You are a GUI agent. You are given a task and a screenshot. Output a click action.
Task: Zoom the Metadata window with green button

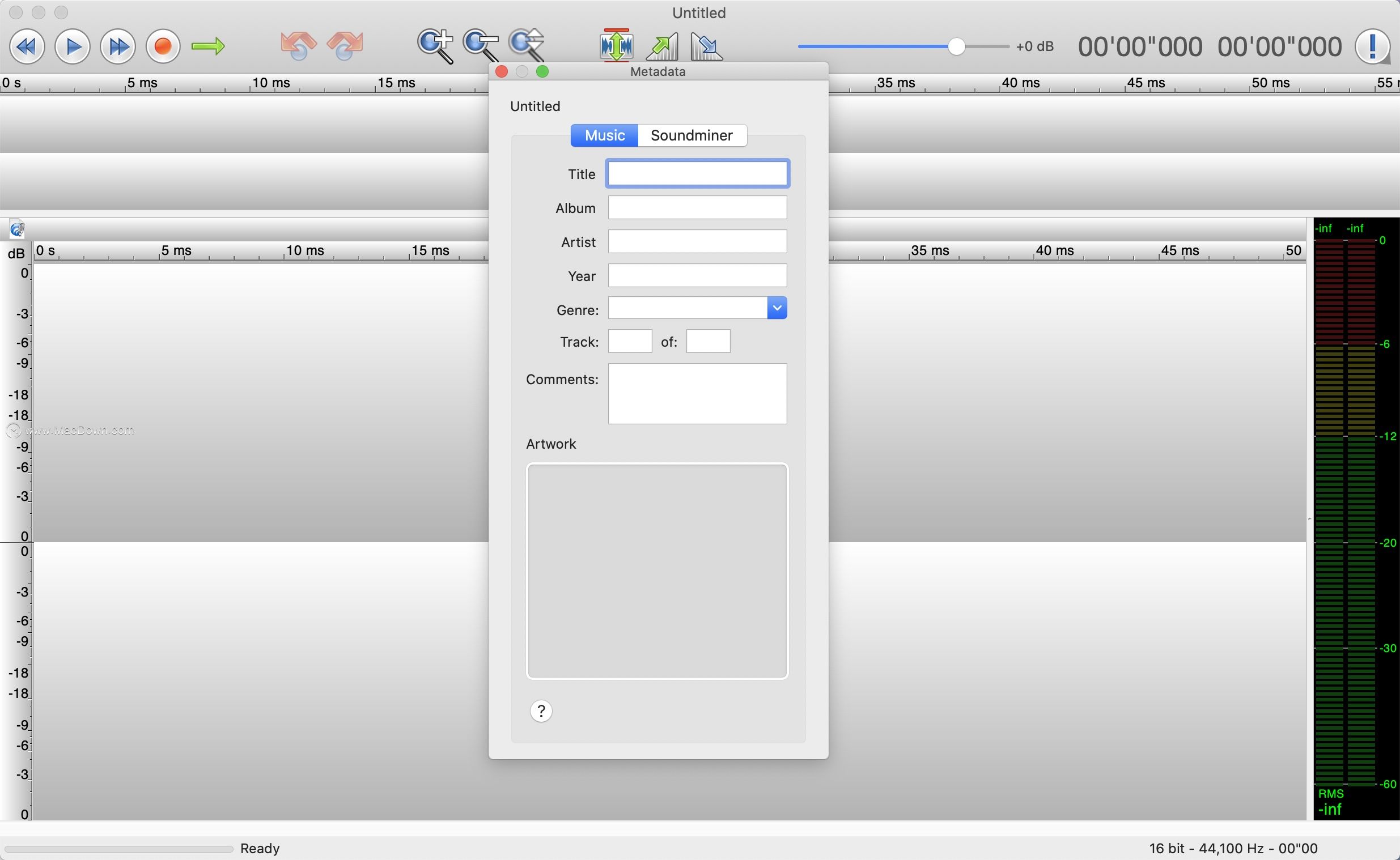542,71
